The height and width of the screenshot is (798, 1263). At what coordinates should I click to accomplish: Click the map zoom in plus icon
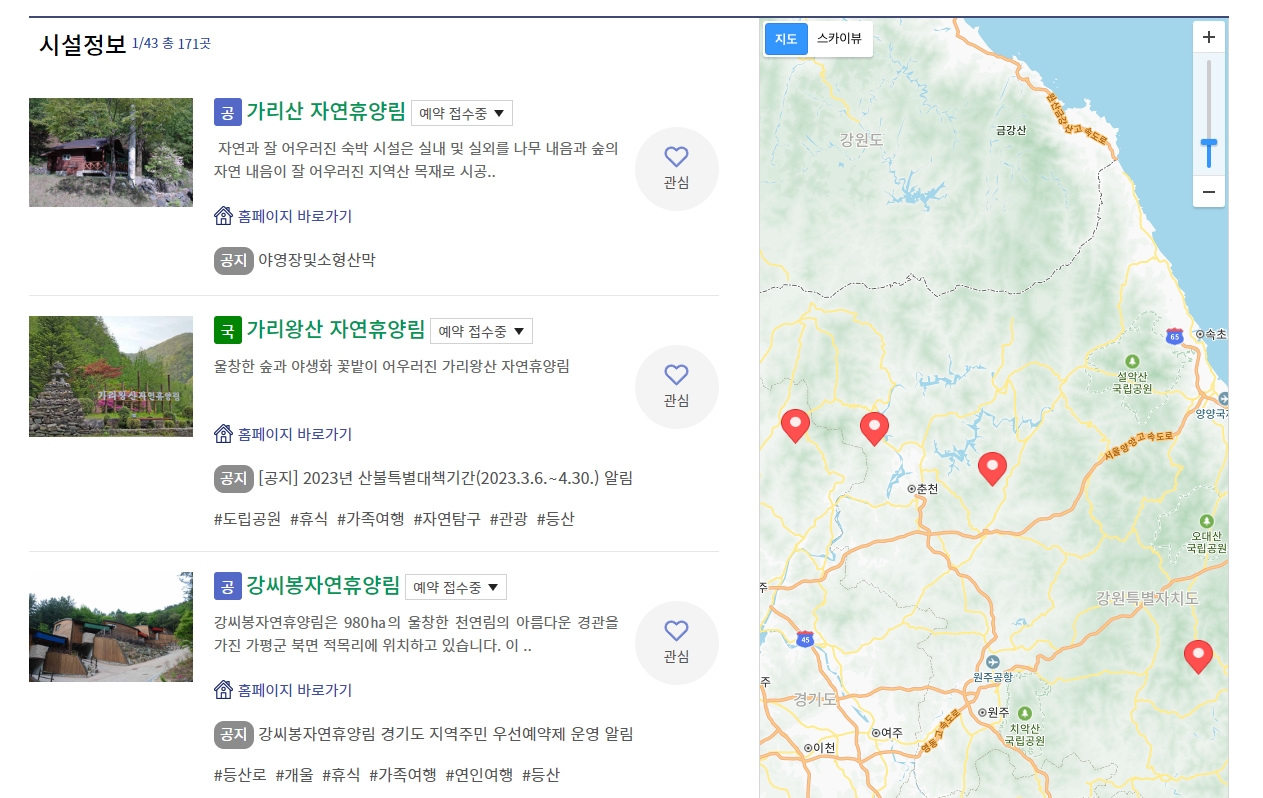(1208, 36)
